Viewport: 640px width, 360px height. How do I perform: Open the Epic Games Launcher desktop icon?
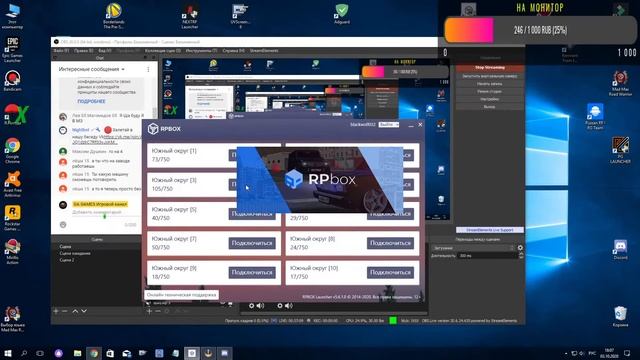pyautogui.click(x=13, y=50)
